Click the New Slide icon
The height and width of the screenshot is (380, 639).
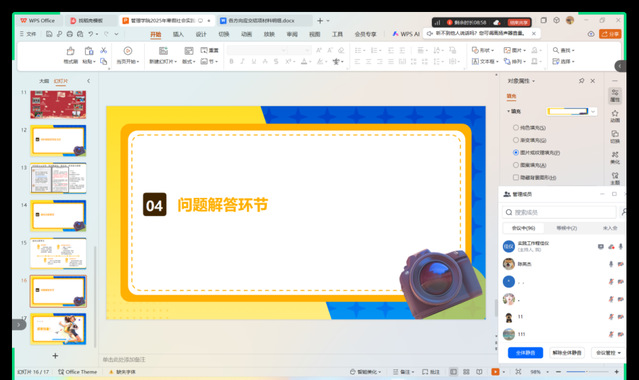pos(163,51)
